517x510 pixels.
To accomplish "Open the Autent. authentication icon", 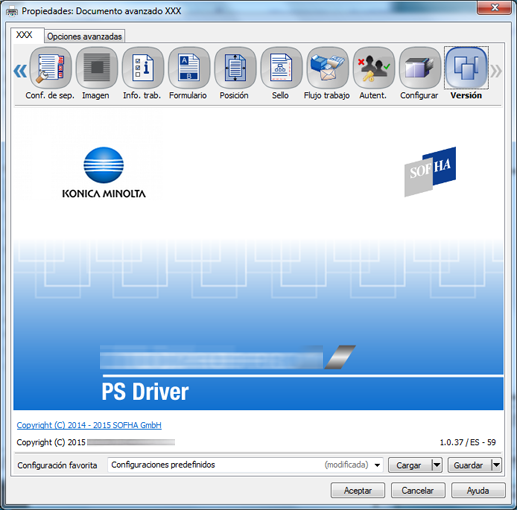I will (x=373, y=68).
